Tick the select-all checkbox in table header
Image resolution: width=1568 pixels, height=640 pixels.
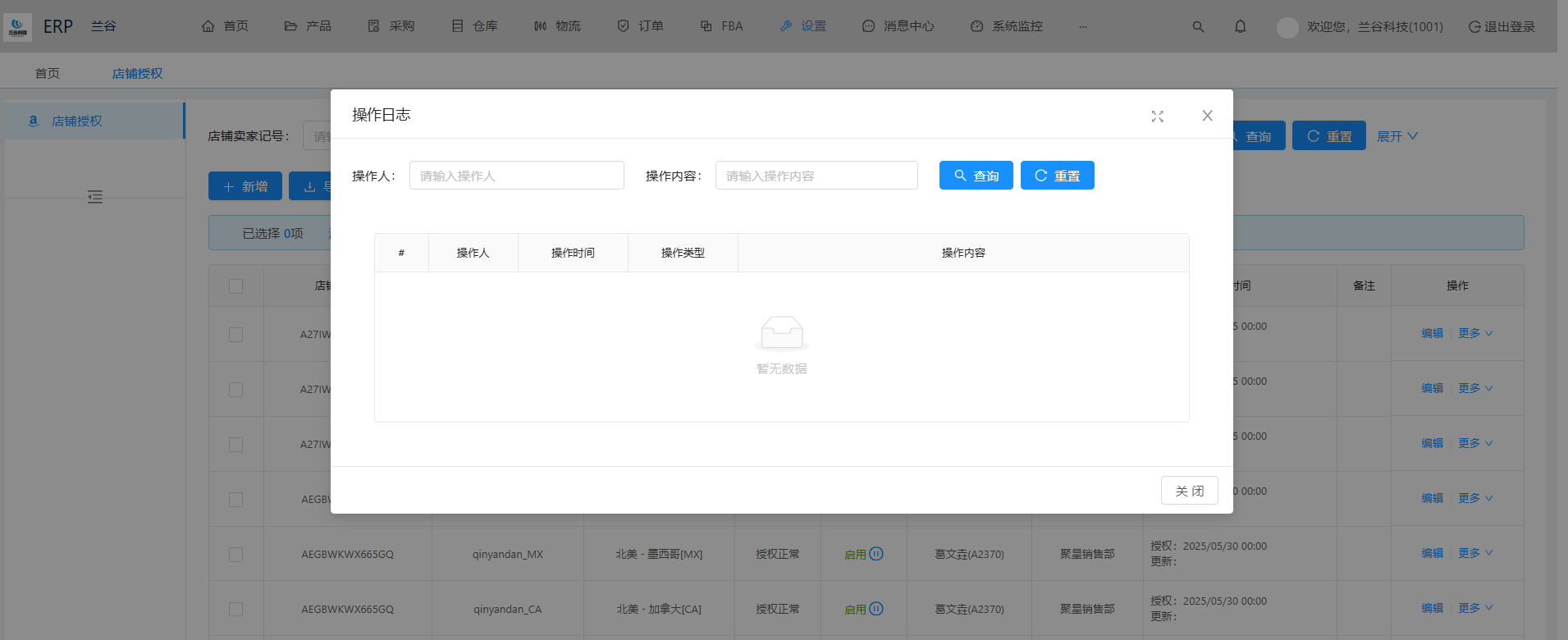[x=236, y=286]
